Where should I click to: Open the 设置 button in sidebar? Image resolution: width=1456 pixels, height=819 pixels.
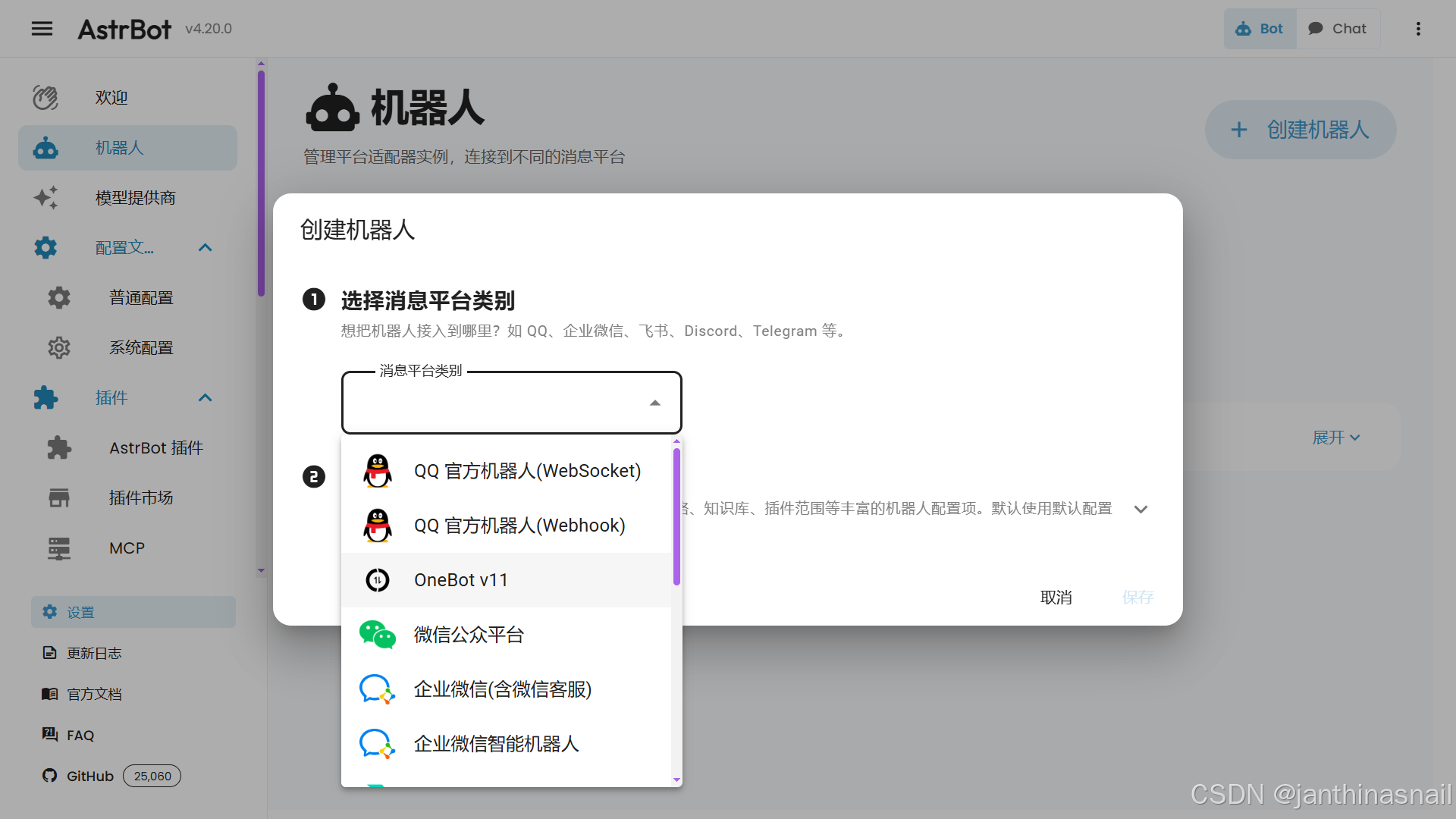pos(133,612)
